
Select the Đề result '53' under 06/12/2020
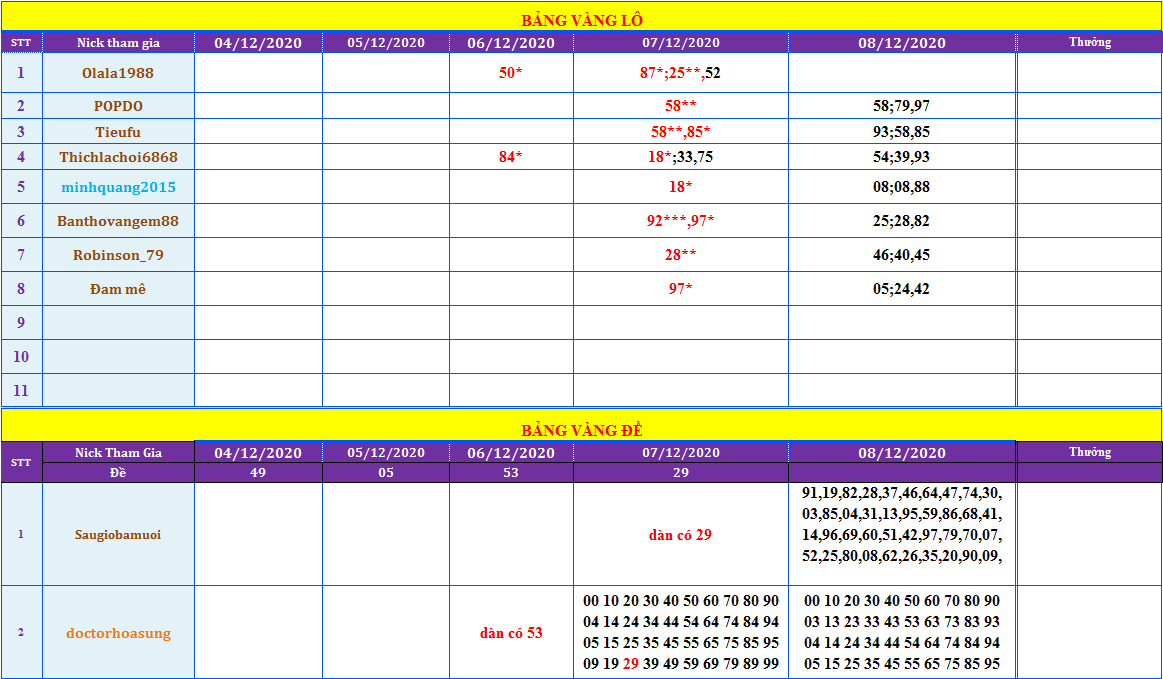(511, 473)
